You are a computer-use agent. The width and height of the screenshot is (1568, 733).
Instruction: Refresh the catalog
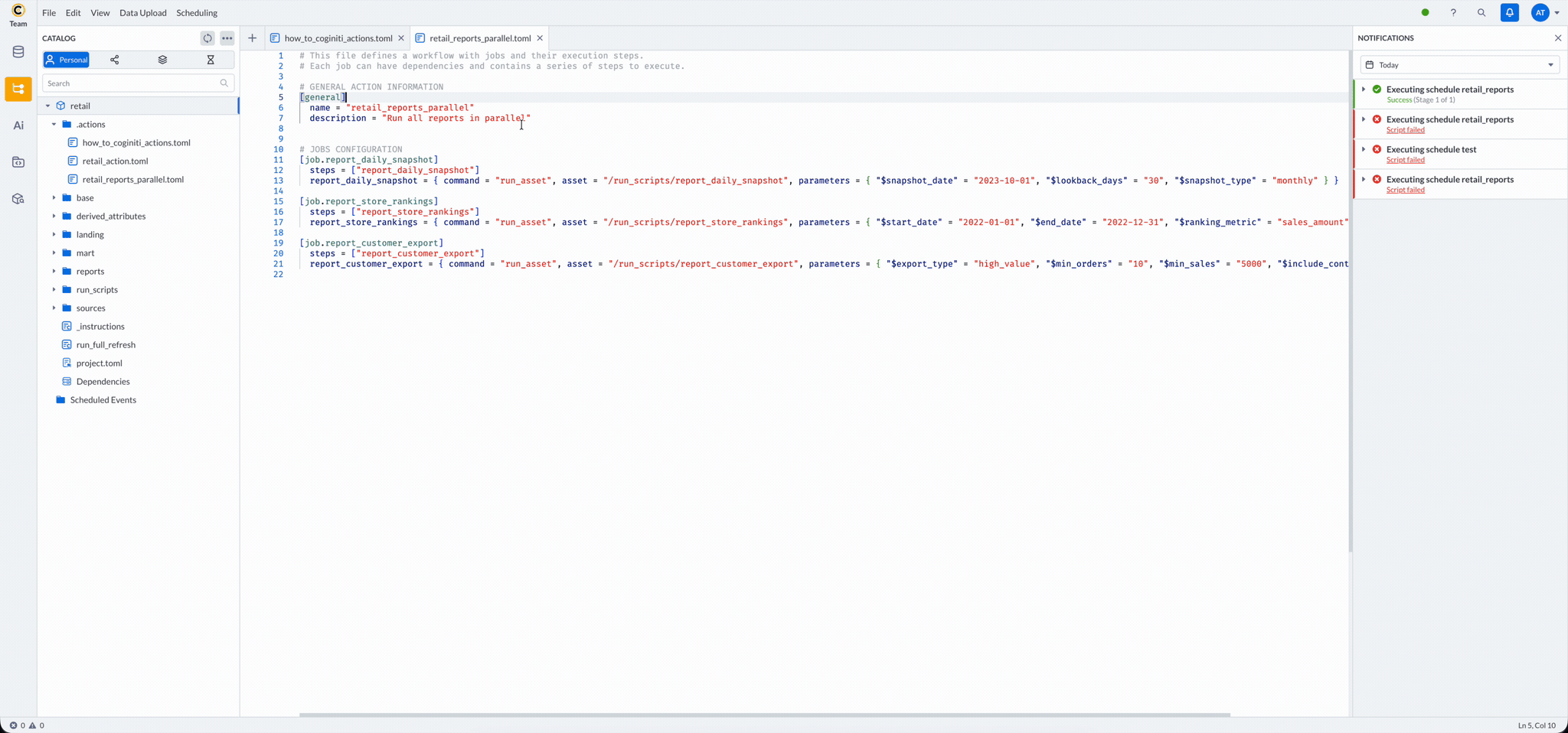point(207,38)
